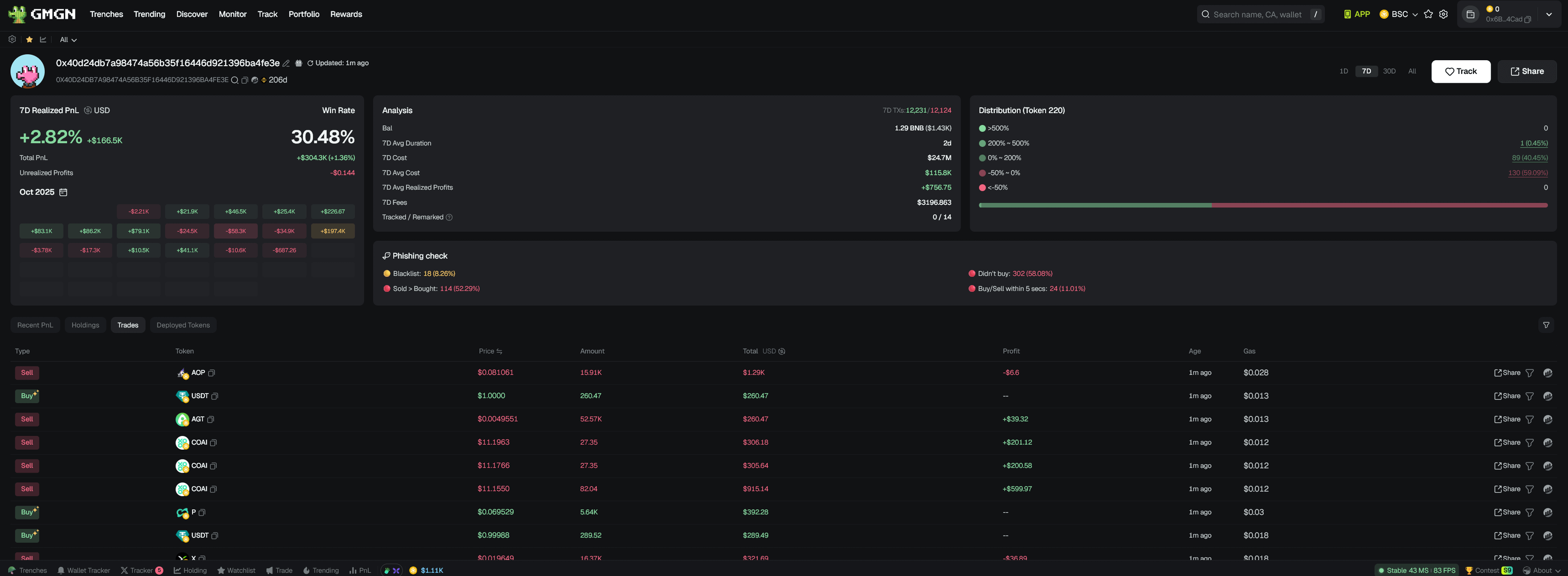Copy the wallet address below the title
Image resolution: width=1568 pixels, height=576 pixels.
tap(245, 80)
